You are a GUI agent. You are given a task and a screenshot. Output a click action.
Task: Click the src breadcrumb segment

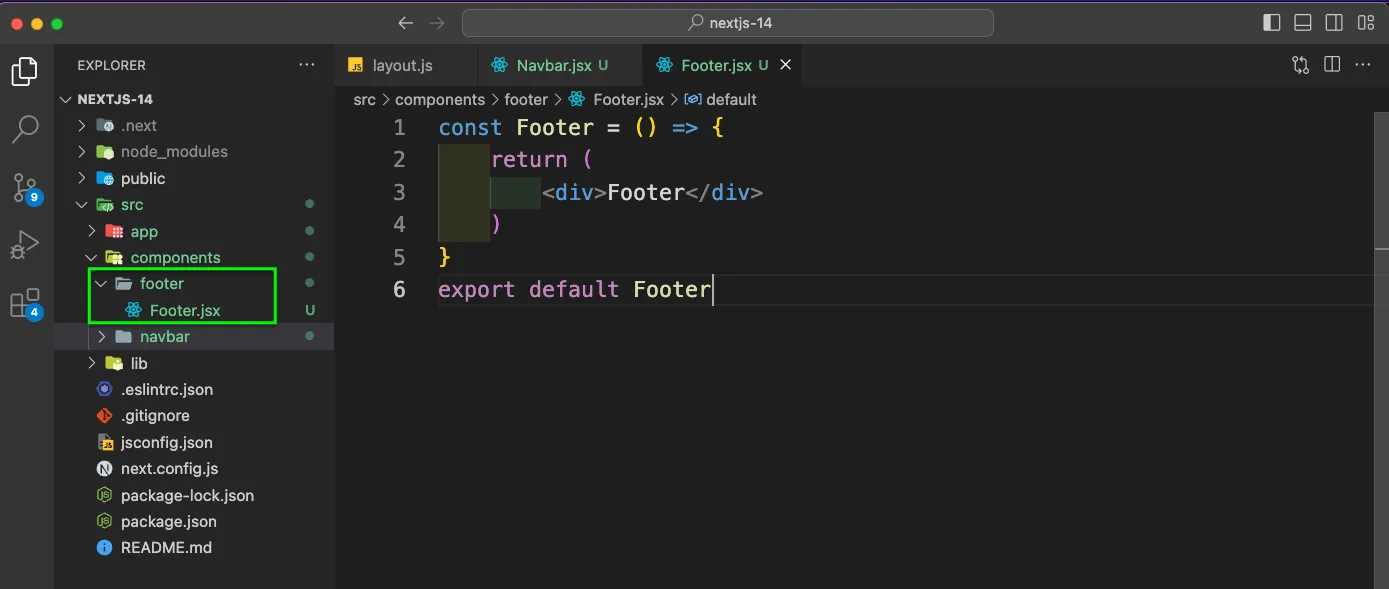click(364, 100)
